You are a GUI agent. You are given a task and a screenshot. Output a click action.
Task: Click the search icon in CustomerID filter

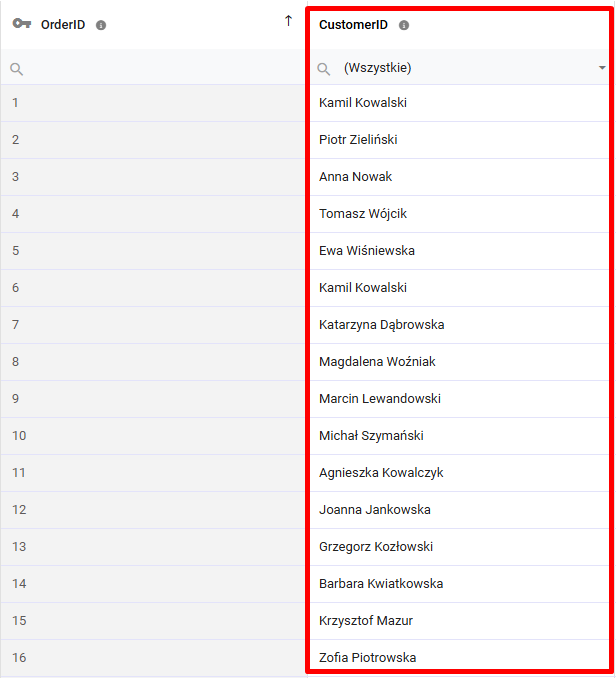pos(323,69)
